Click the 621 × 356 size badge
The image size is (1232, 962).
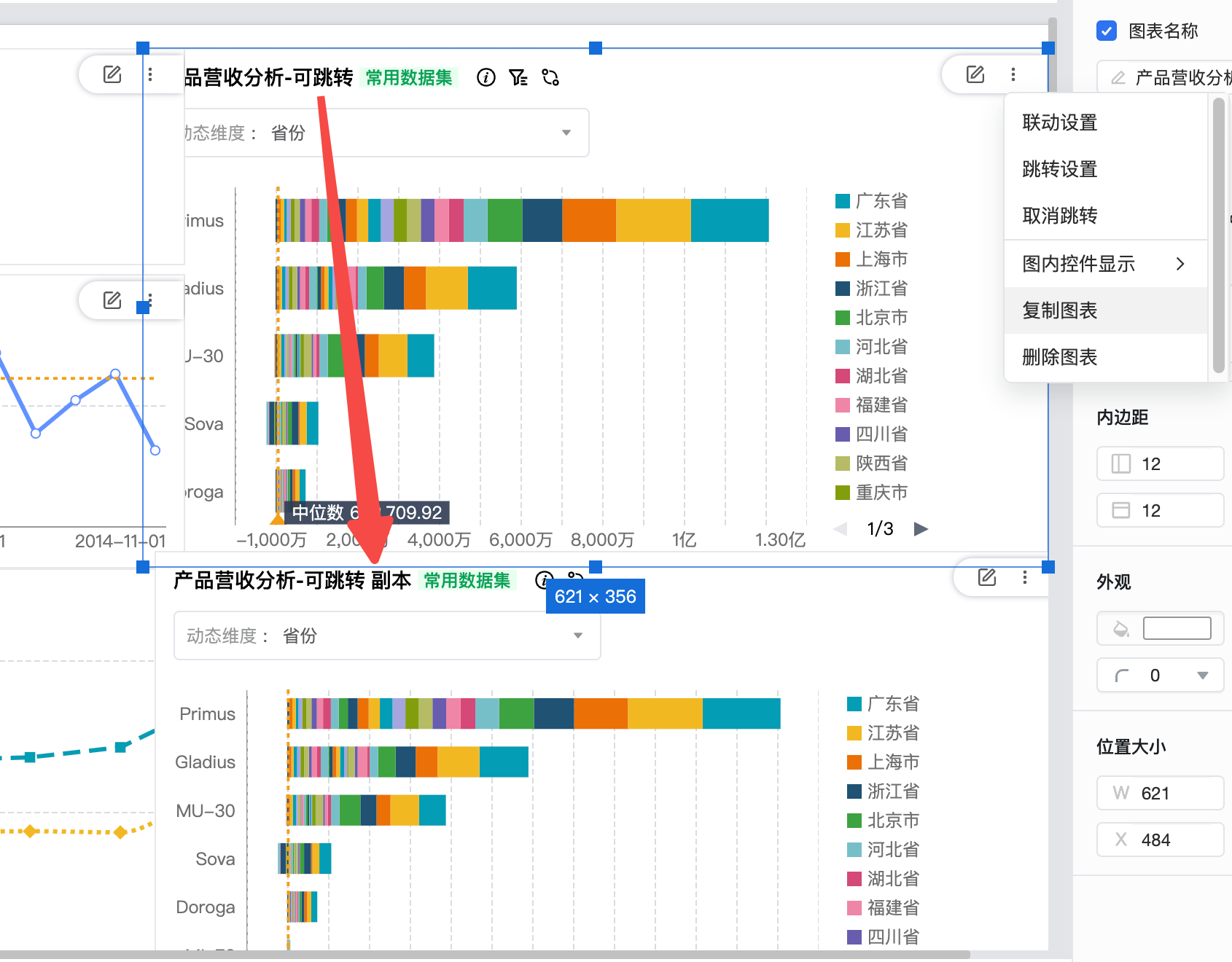click(x=596, y=596)
